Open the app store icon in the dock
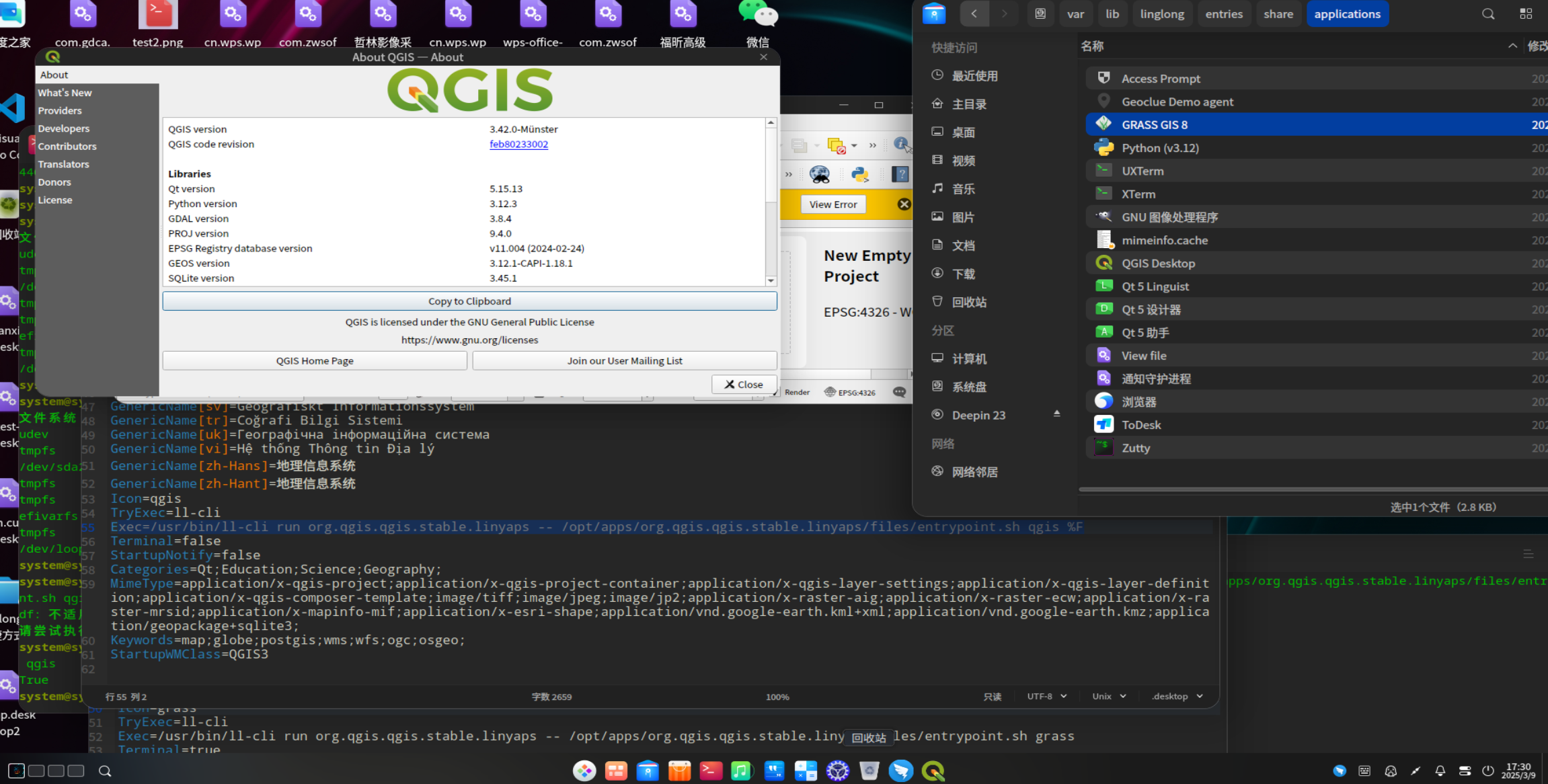Viewport: 1548px width, 784px height. [679, 771]
